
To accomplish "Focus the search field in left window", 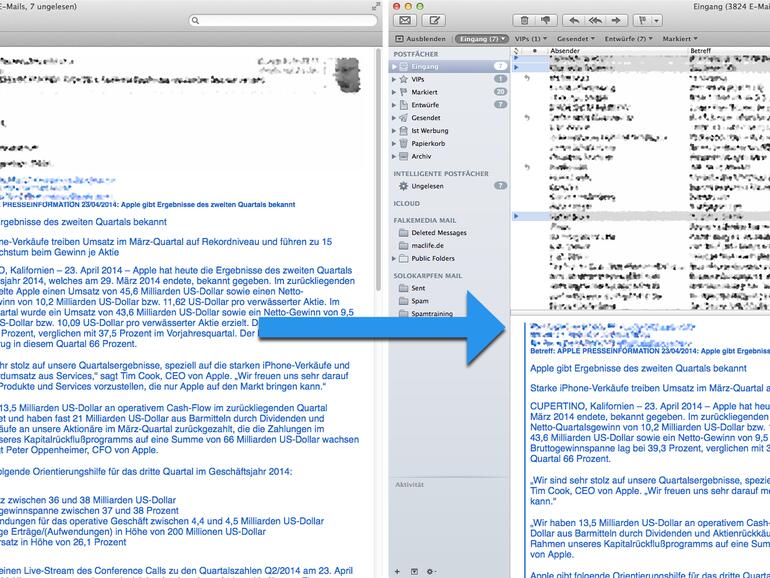I will click(x=283, y=20).
